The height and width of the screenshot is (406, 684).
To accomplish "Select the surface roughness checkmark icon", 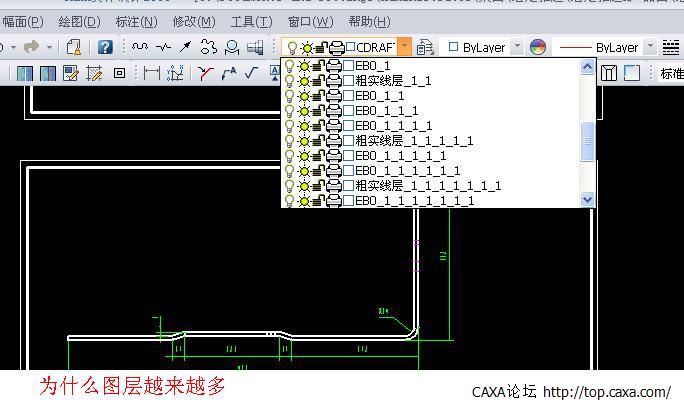I will tap(252, 72).
